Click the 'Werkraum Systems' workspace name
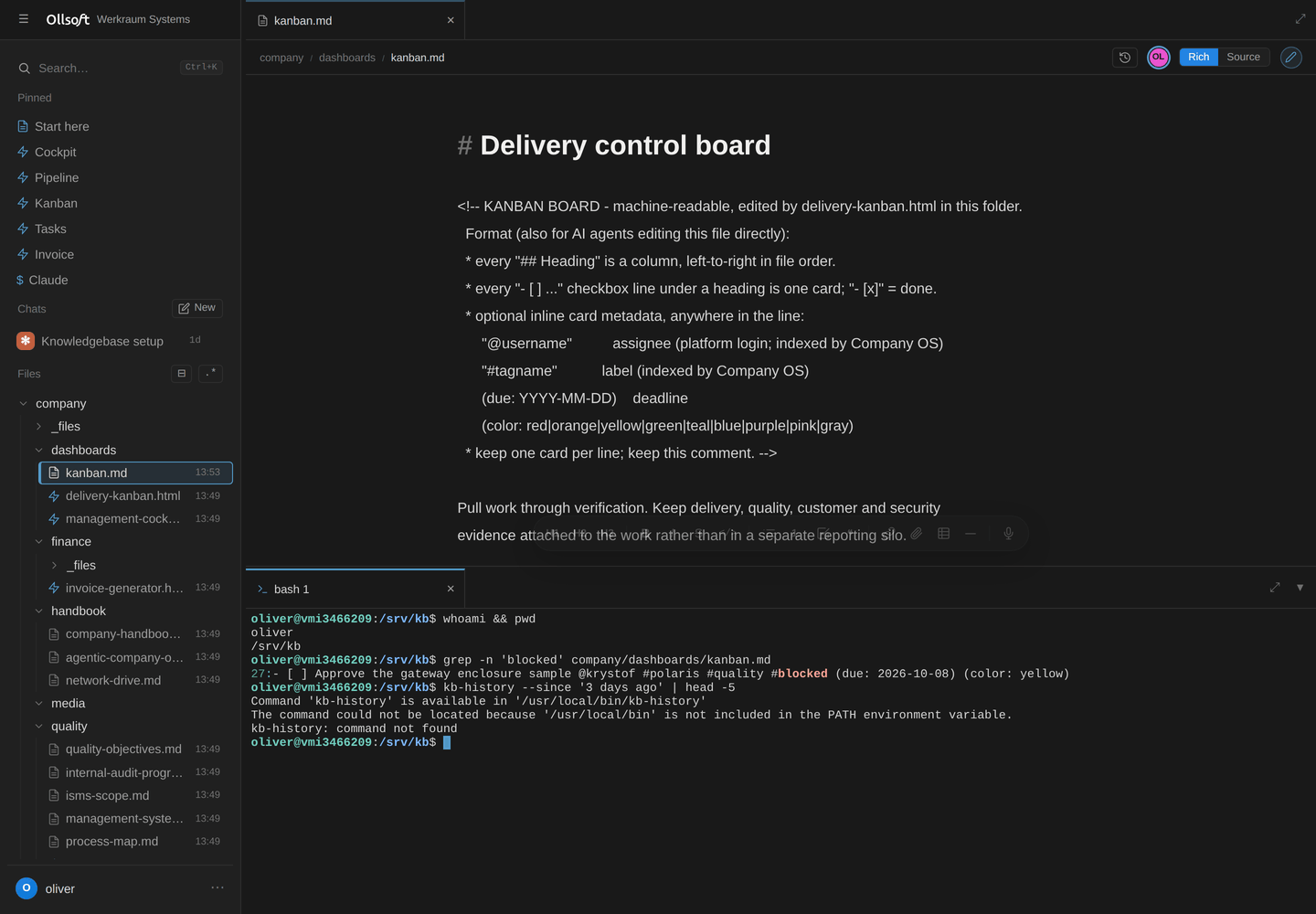The width and height of the screenshot is (1316, 914). point(143,19)
